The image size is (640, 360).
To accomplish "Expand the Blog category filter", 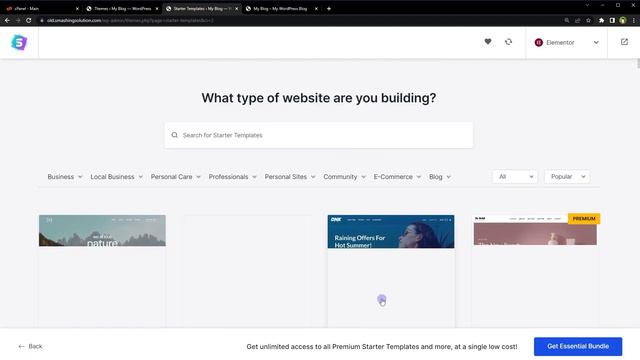I will [440, 177].
